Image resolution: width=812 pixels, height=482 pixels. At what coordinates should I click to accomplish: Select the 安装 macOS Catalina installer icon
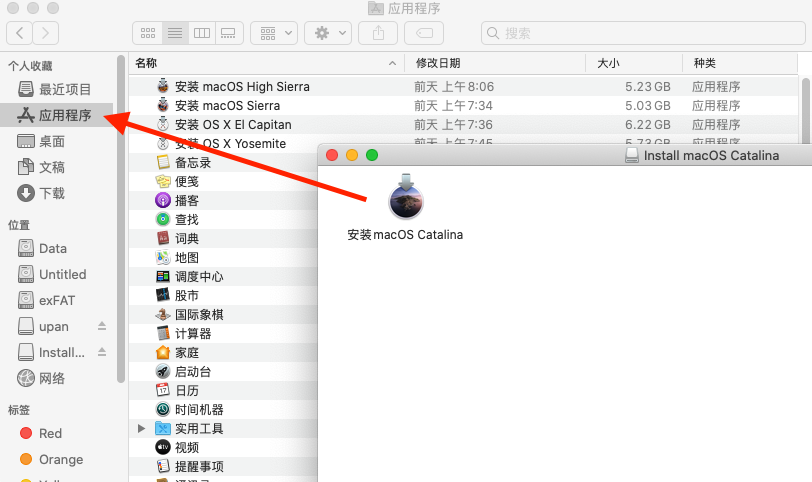pos(406,197)
